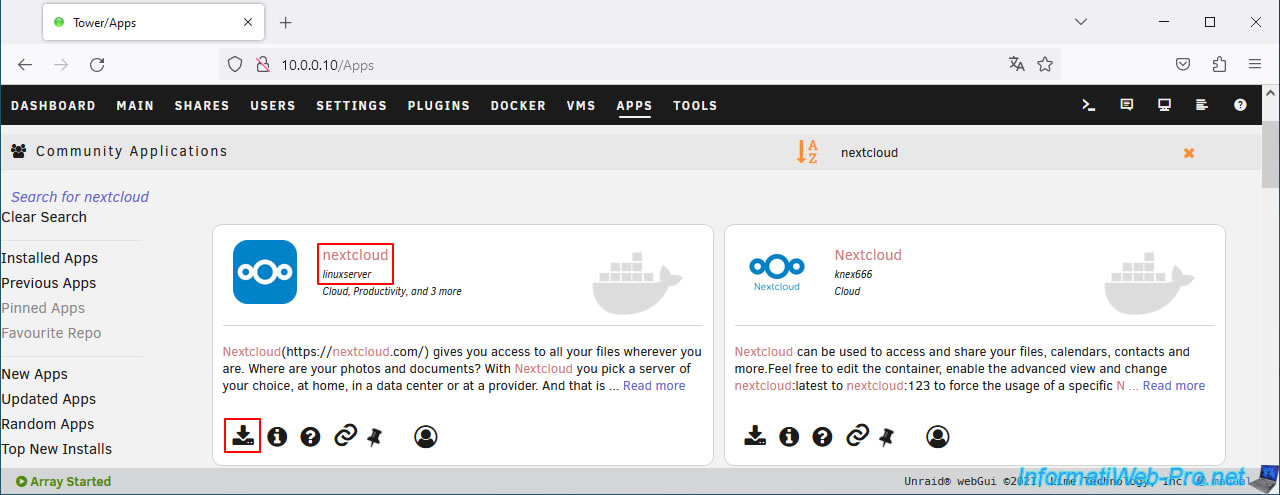
Task: Click the nextcloud search field
Action: click(x=1000, y=153)
